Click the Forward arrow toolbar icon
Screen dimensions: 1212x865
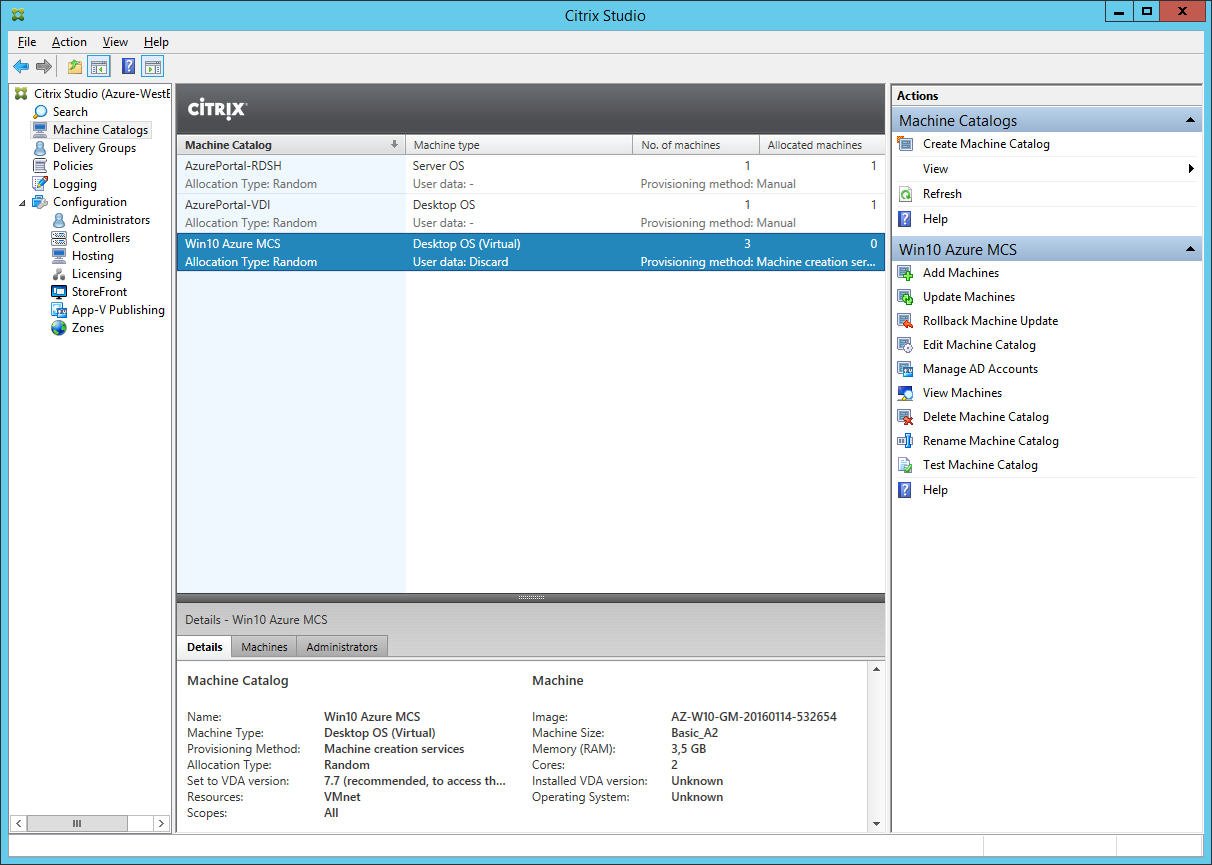(43, 67)
